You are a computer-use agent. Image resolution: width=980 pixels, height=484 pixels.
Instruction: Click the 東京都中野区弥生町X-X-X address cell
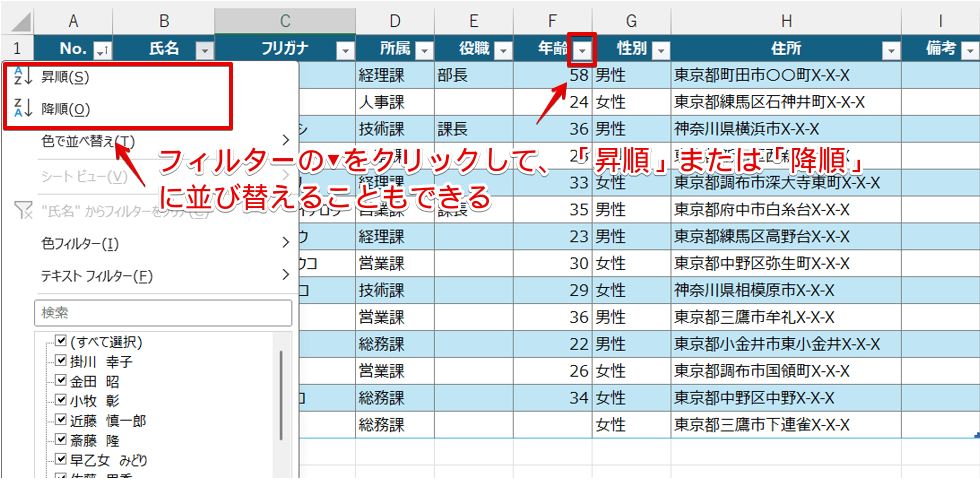pos(786,264)
